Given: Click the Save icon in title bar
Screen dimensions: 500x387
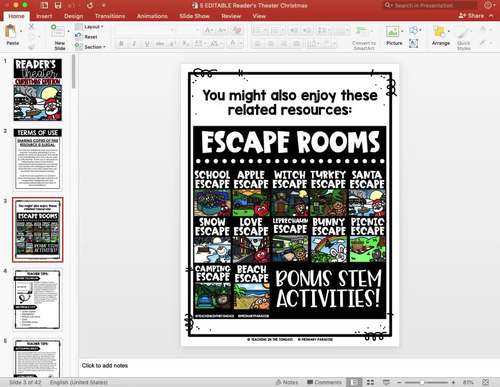Looking at the screenshot, I should pyautogui.click(x=58, y=5).
